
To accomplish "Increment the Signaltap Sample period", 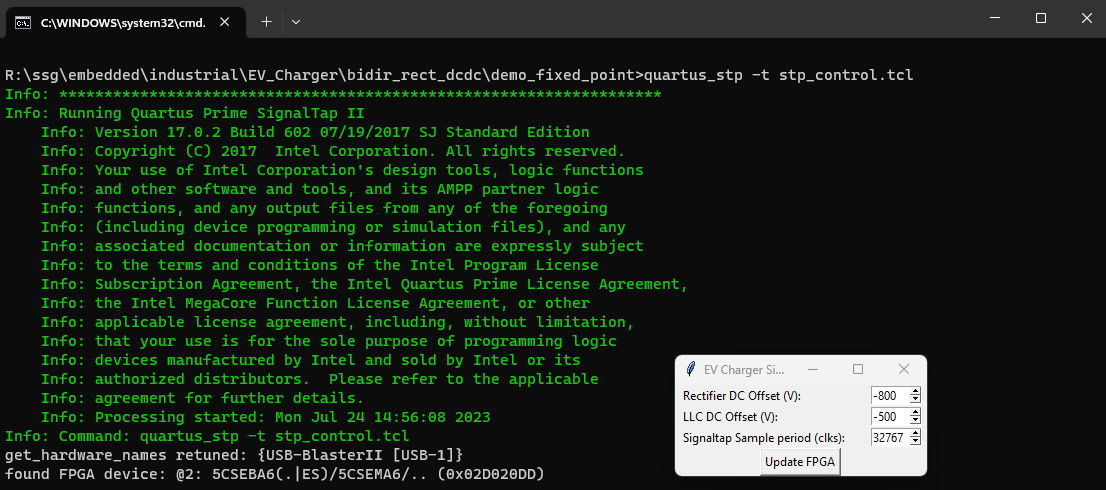I will point(915,433).
